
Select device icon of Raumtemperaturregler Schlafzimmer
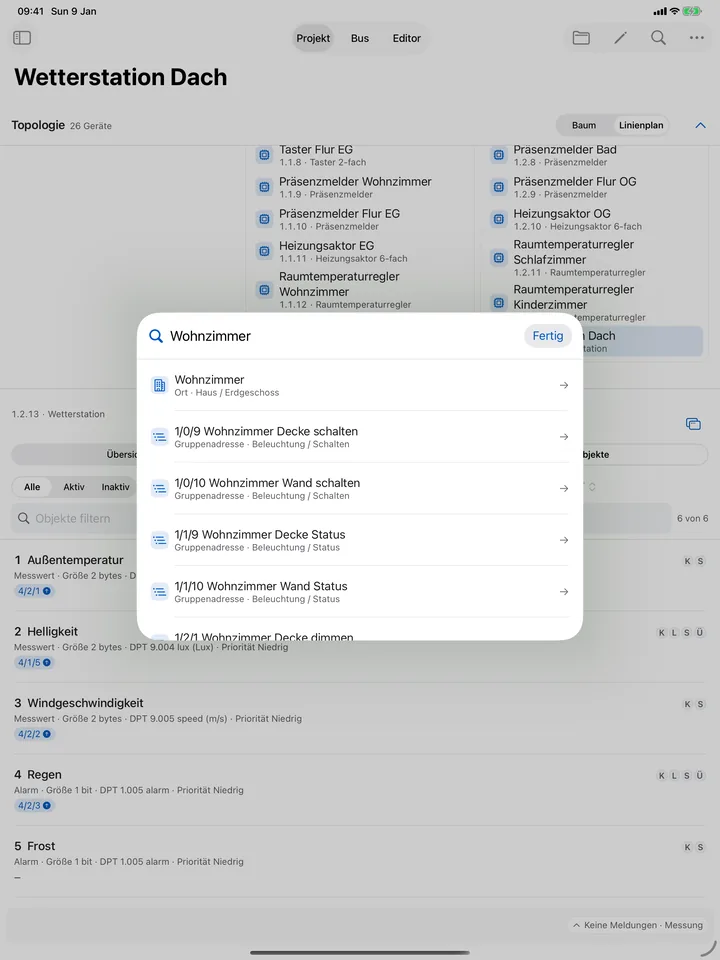[x=499, y=258]
